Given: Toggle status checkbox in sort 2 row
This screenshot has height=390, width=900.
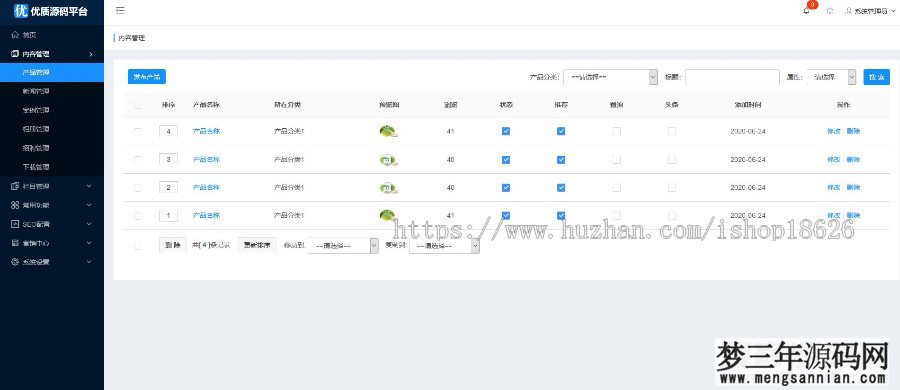Looking at the screenshot, I should click(506, 188).
